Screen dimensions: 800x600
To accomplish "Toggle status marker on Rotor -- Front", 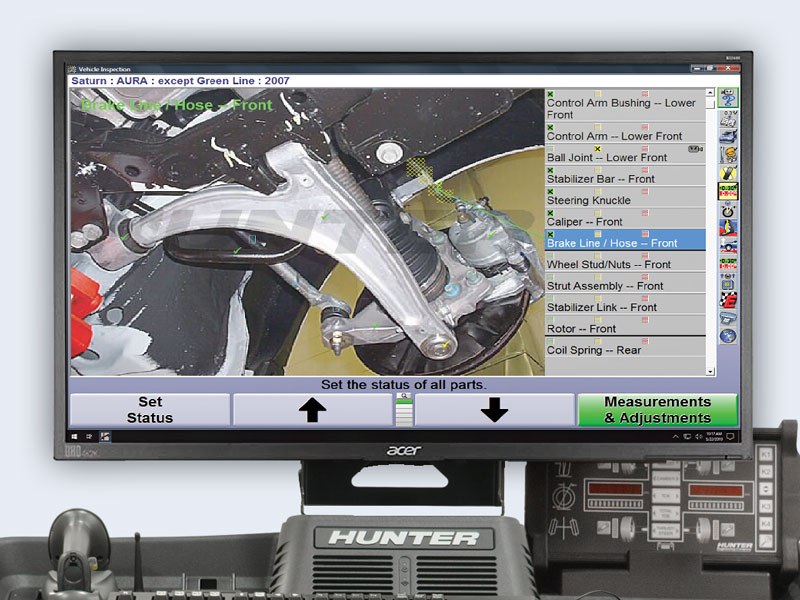I will pos(549,321).
